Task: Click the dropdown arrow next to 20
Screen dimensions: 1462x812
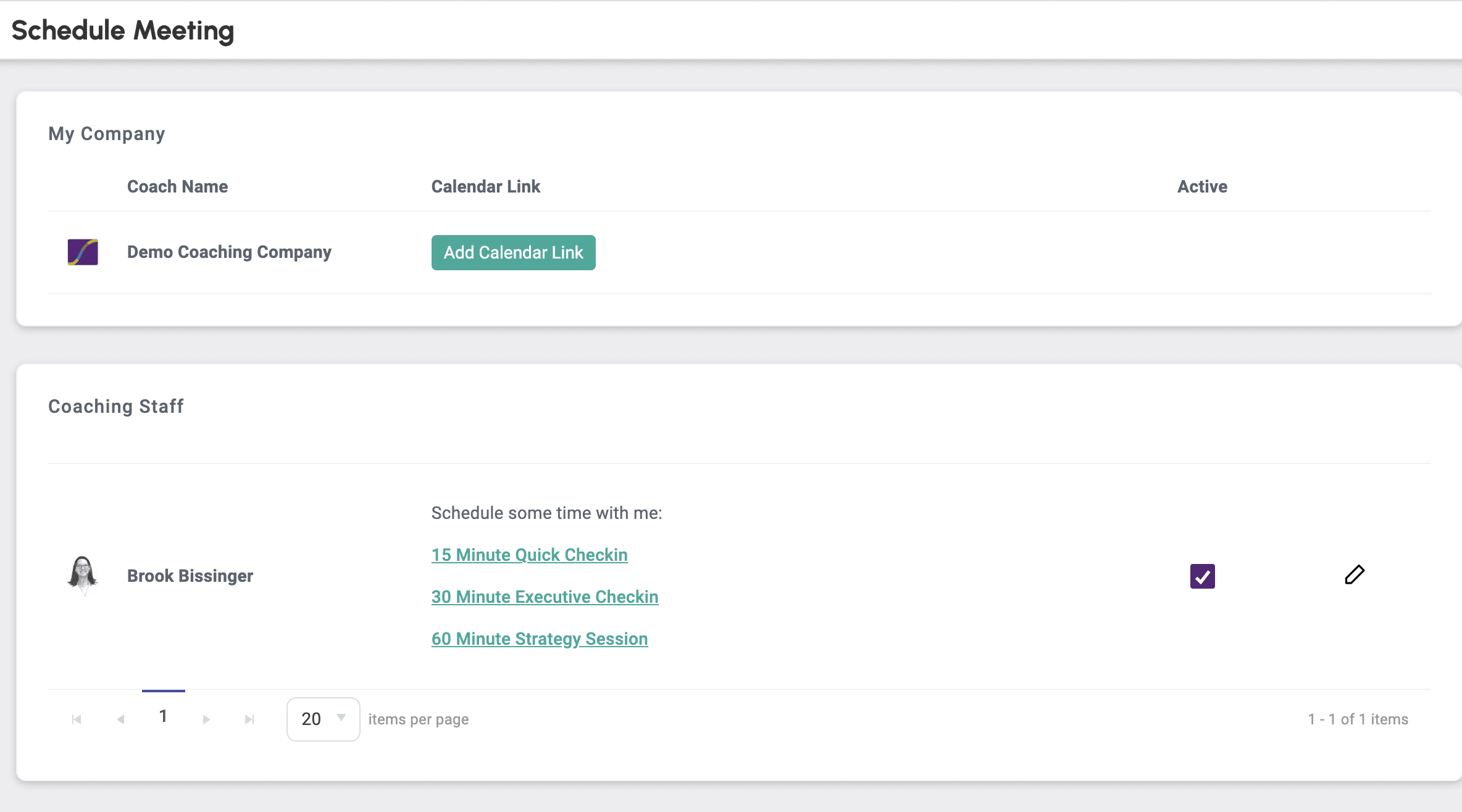Action: pyautogui.click(x=341, y=718)
